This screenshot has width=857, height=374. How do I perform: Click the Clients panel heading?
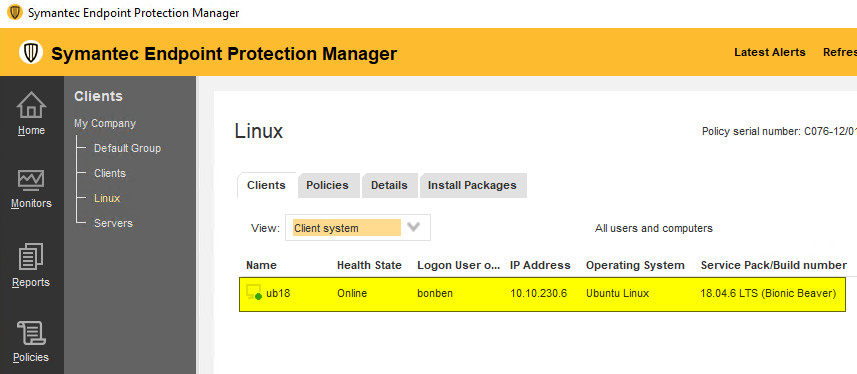pyautogui.click(x=98, y=96)
